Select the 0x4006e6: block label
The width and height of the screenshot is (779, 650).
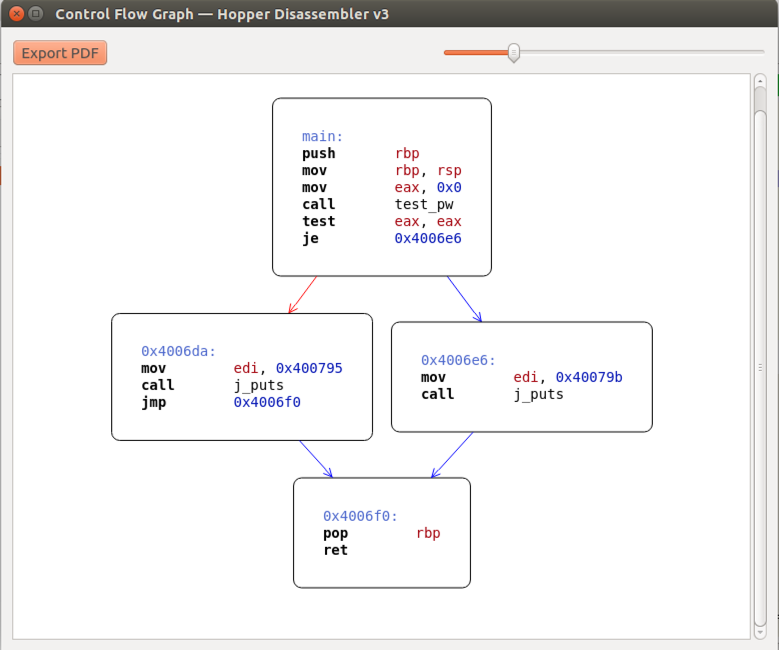458,360
